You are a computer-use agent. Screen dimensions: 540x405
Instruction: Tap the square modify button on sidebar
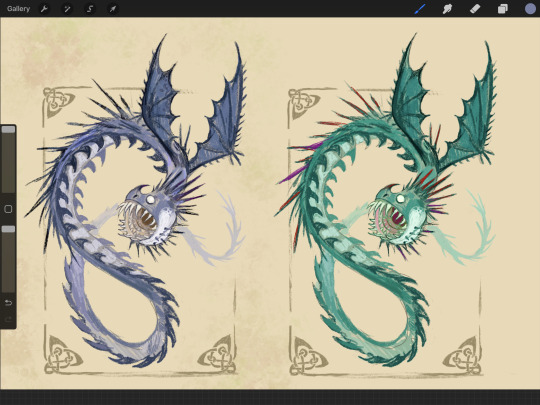tap(8, 209)
